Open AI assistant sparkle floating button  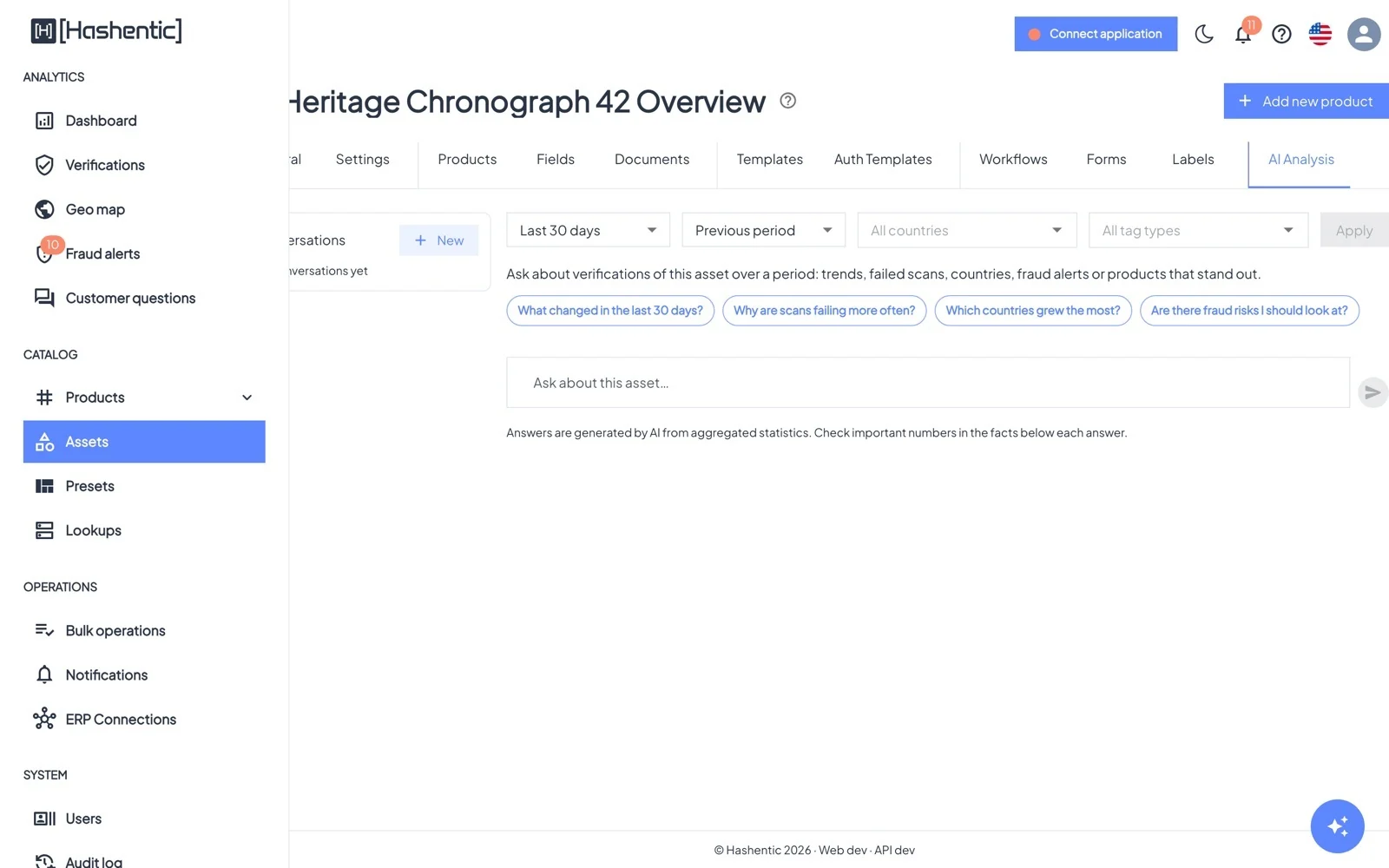1337,825
